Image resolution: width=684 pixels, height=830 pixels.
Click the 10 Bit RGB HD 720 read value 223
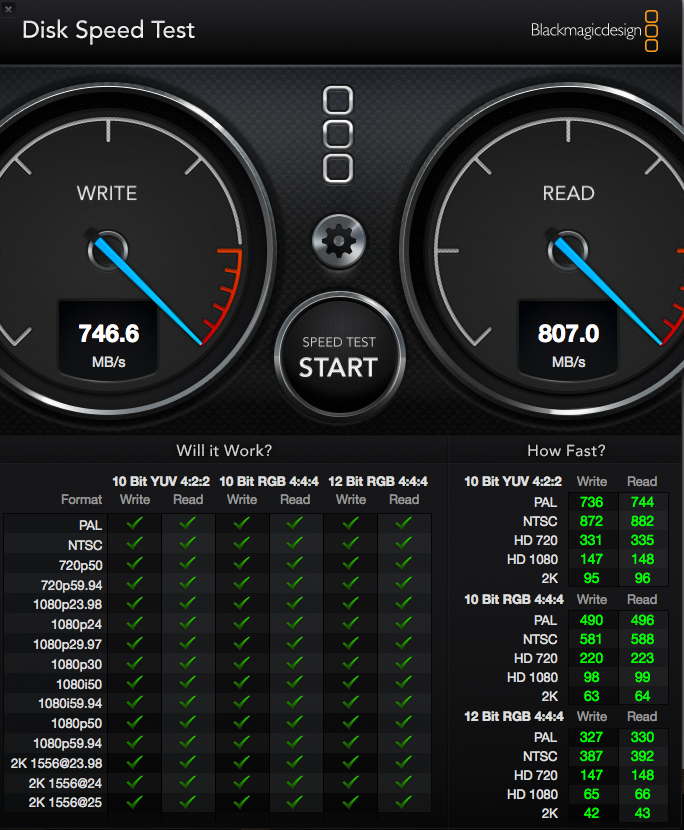pyautogui.click(x=642, y=658)
